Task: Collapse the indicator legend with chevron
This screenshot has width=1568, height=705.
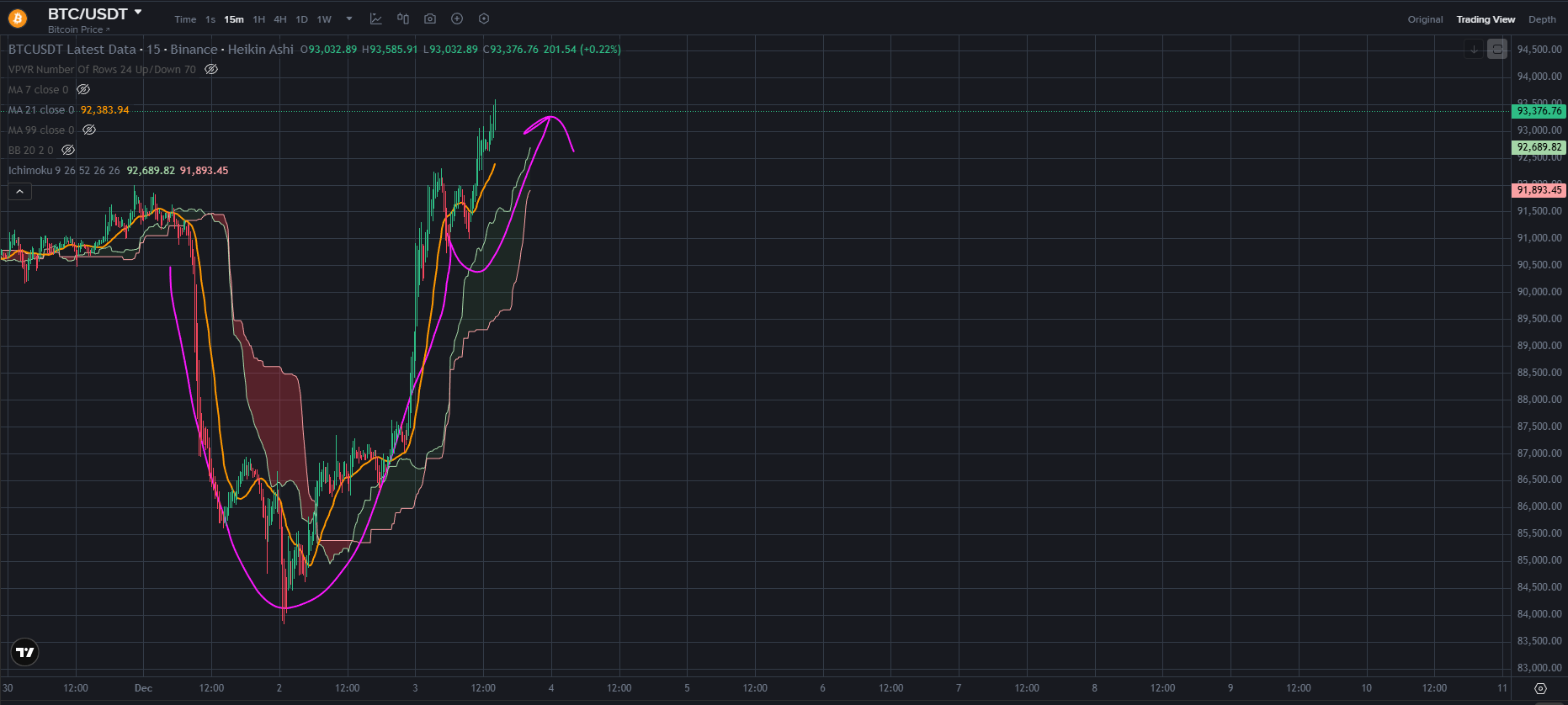Action: (19, 192)
